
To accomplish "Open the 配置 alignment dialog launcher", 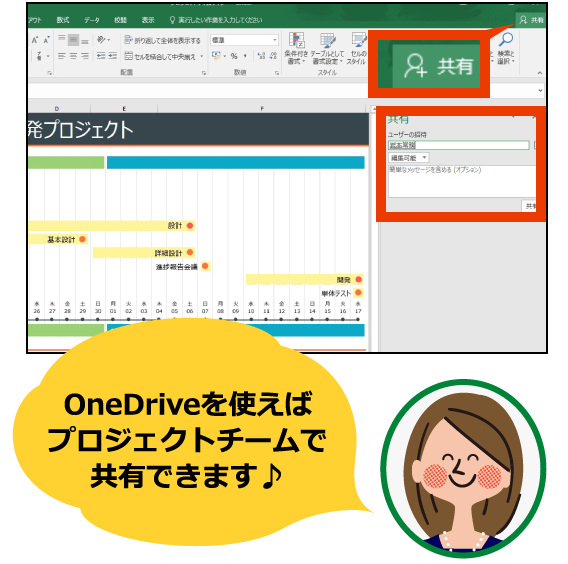I will tap(204, 73).
